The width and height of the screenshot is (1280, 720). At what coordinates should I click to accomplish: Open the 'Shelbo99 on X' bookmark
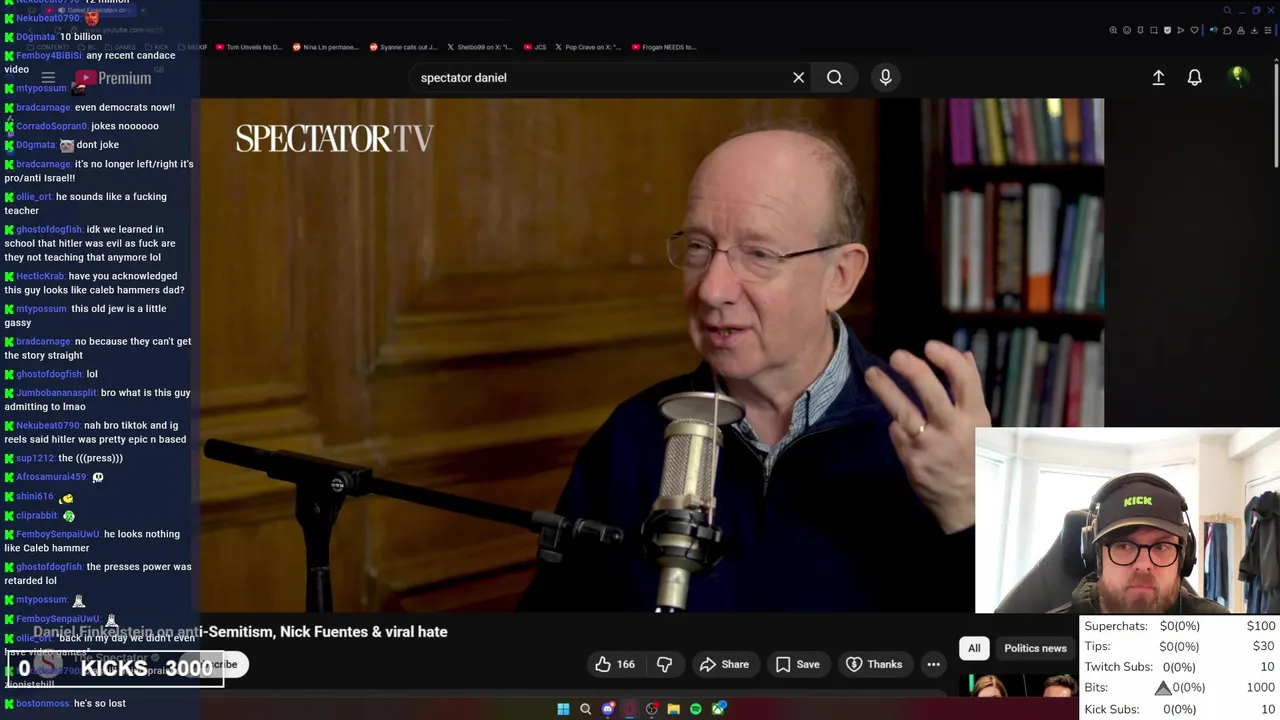480,47
